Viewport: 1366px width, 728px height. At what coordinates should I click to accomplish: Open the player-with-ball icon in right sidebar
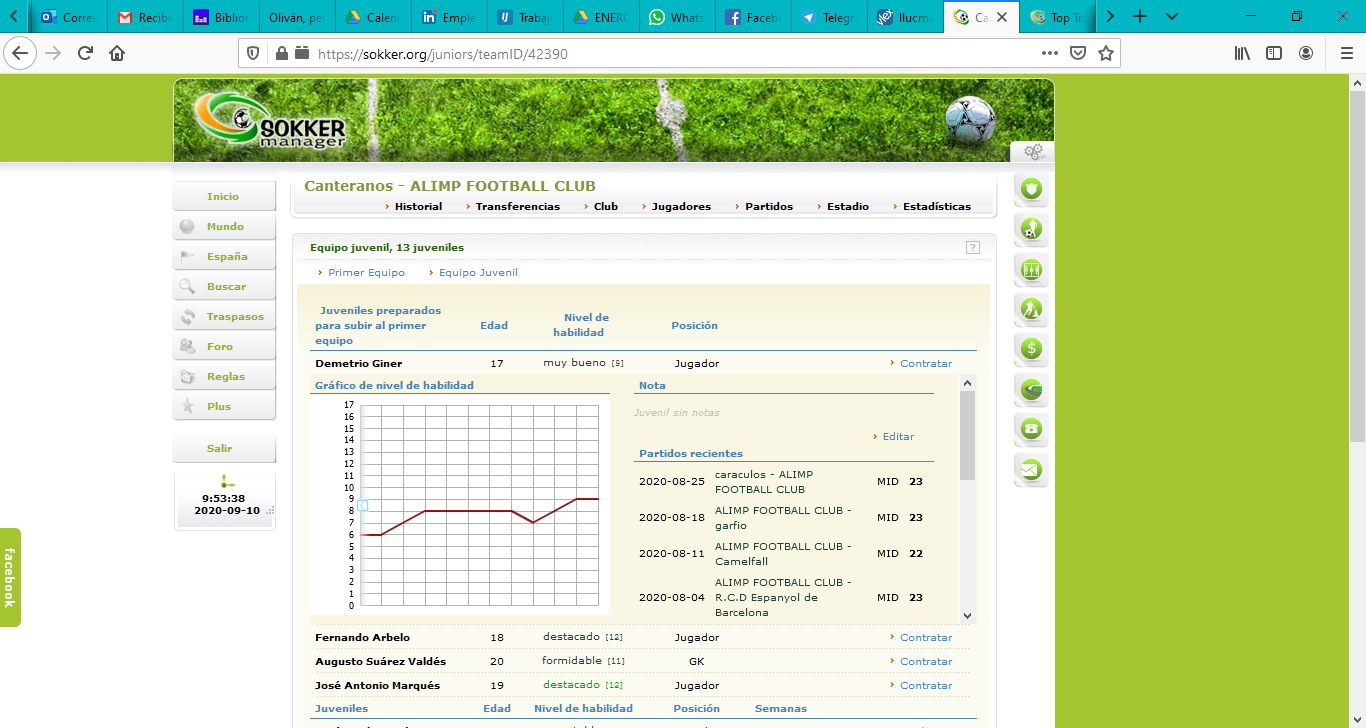coord(1031,229)
